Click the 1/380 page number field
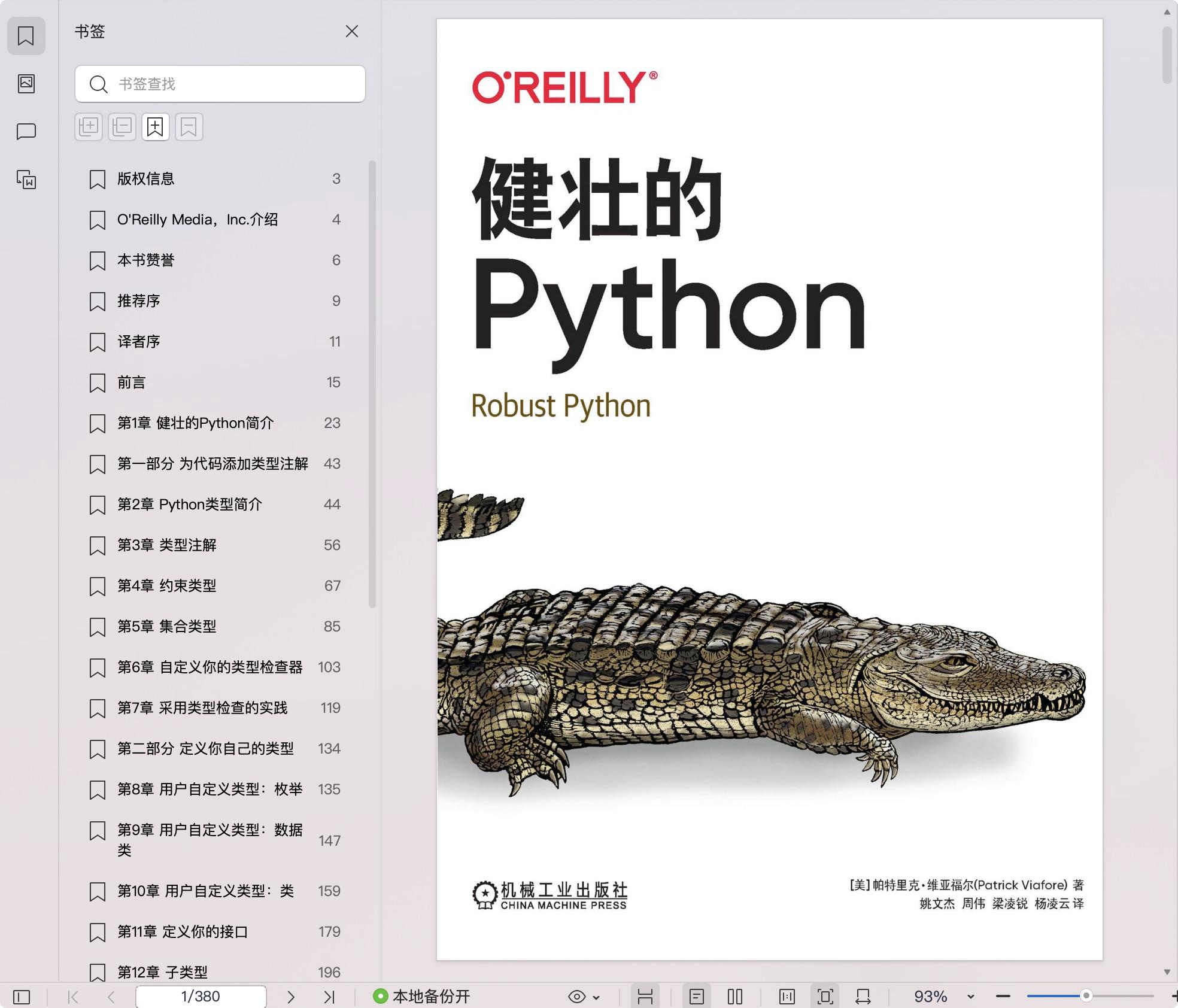 pos(201,996)
